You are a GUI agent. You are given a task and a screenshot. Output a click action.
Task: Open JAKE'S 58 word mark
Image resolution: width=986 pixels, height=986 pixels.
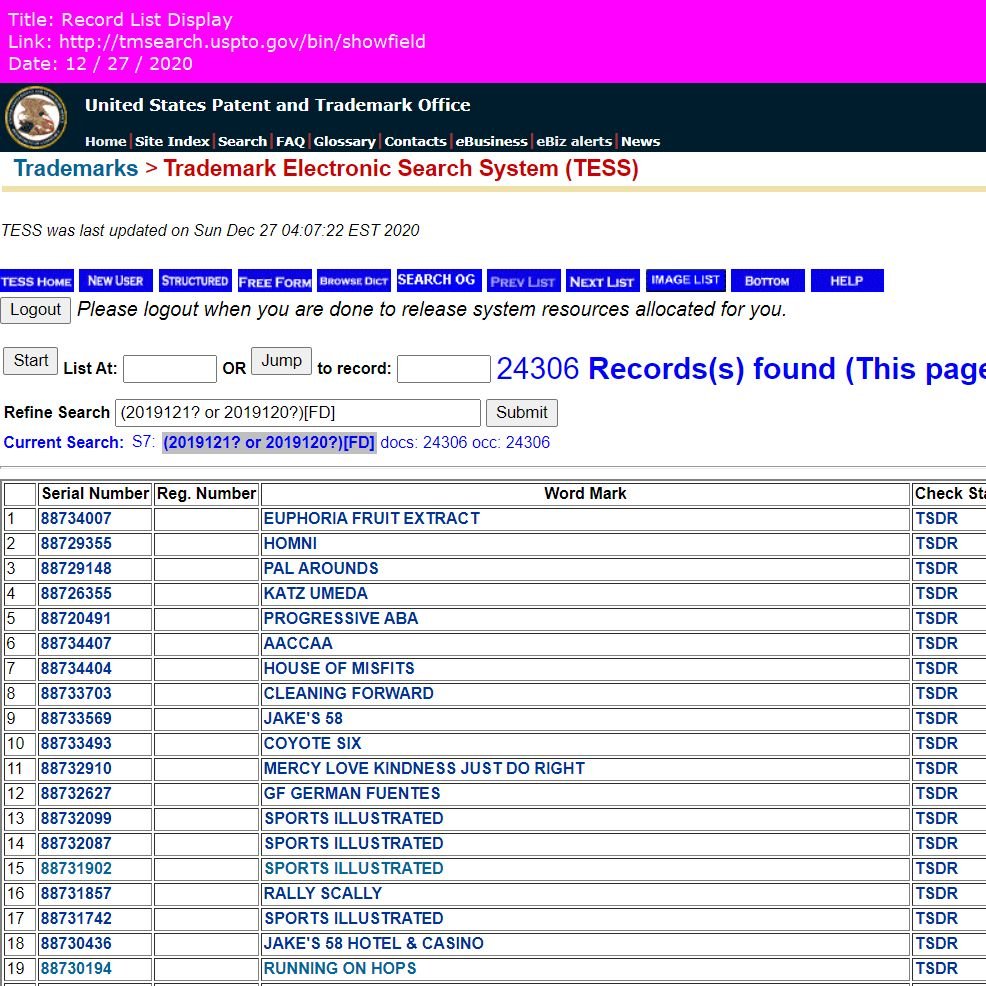click(x=303, y=719)
